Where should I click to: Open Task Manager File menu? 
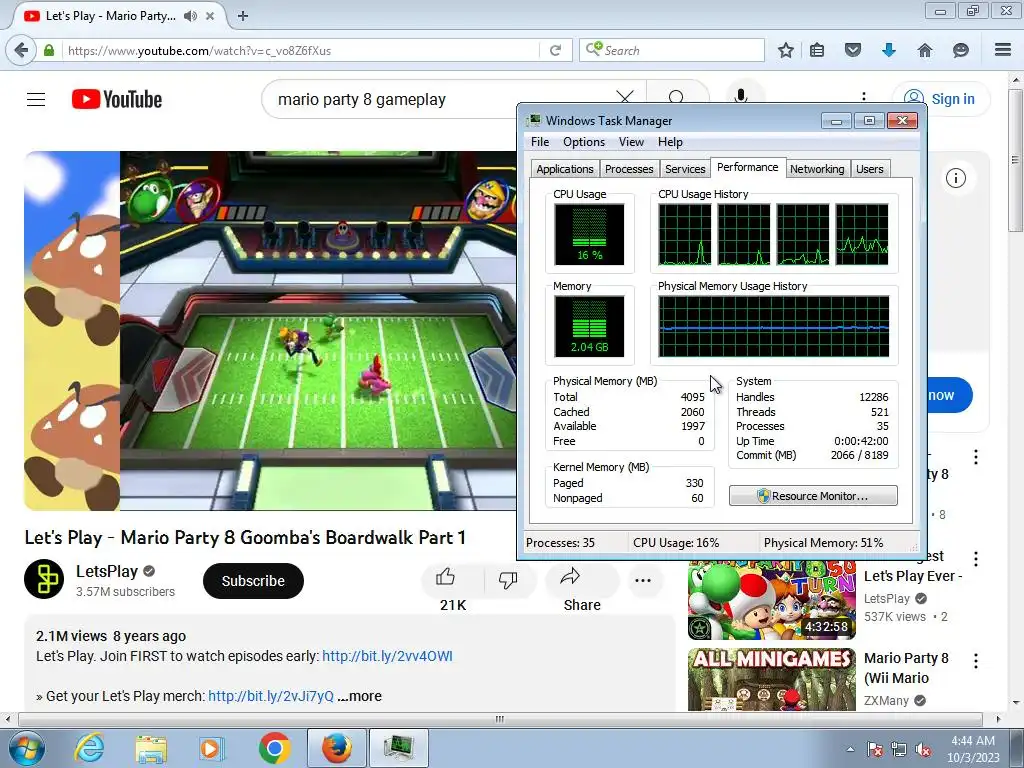point(539,142)
